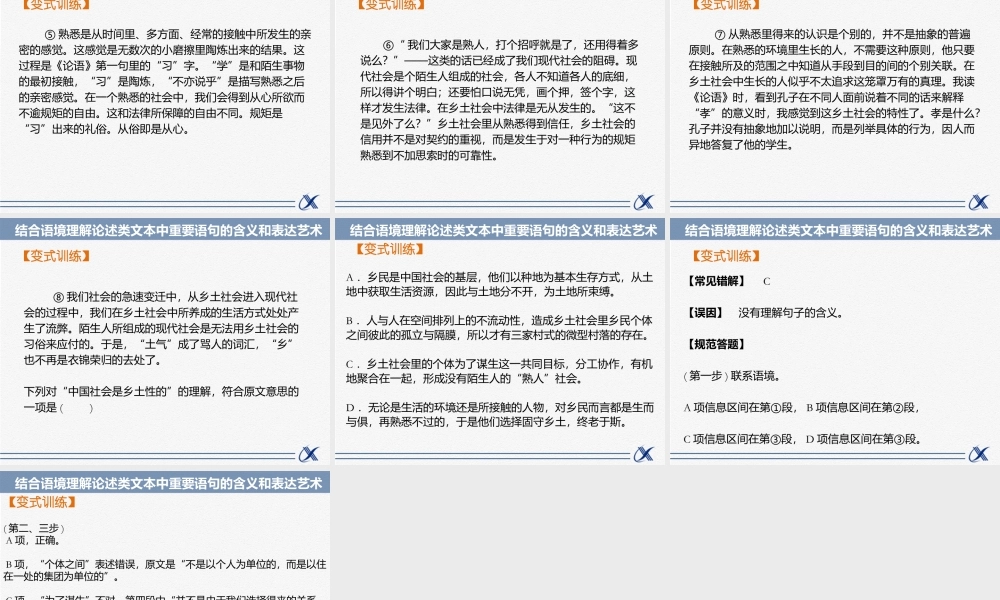Click the text "C项信息区间在第③段"

click(739, 439)
